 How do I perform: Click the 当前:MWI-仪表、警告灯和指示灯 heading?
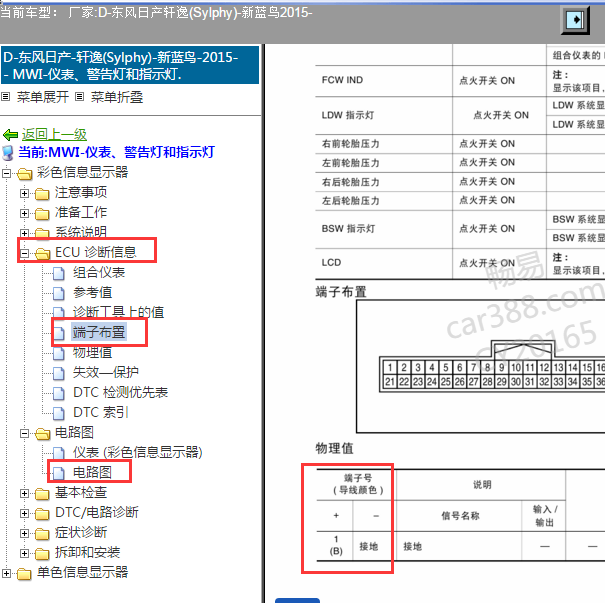tap(117, 152)
